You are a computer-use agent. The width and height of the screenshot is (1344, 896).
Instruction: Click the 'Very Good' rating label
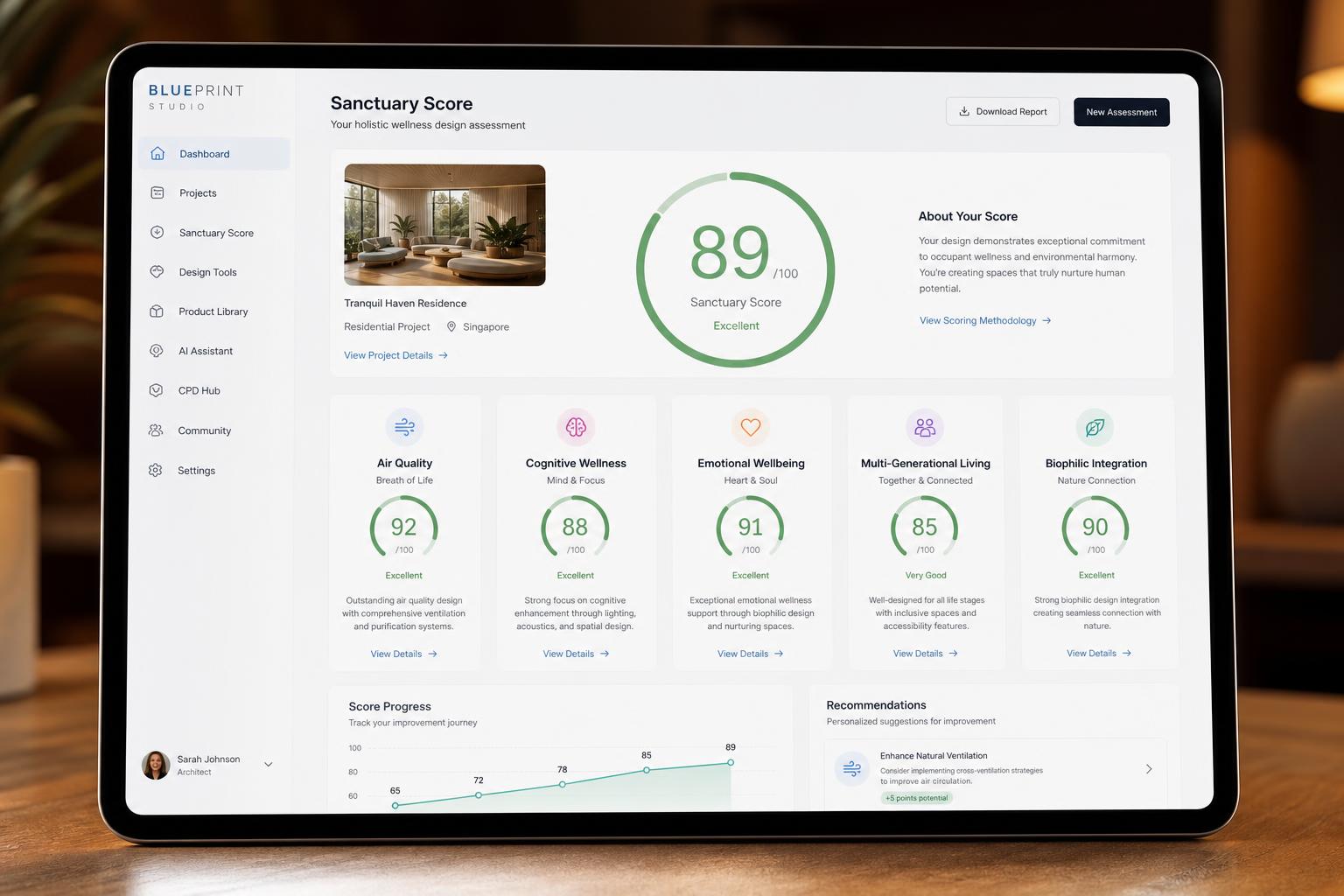click(x=926, y=575)
